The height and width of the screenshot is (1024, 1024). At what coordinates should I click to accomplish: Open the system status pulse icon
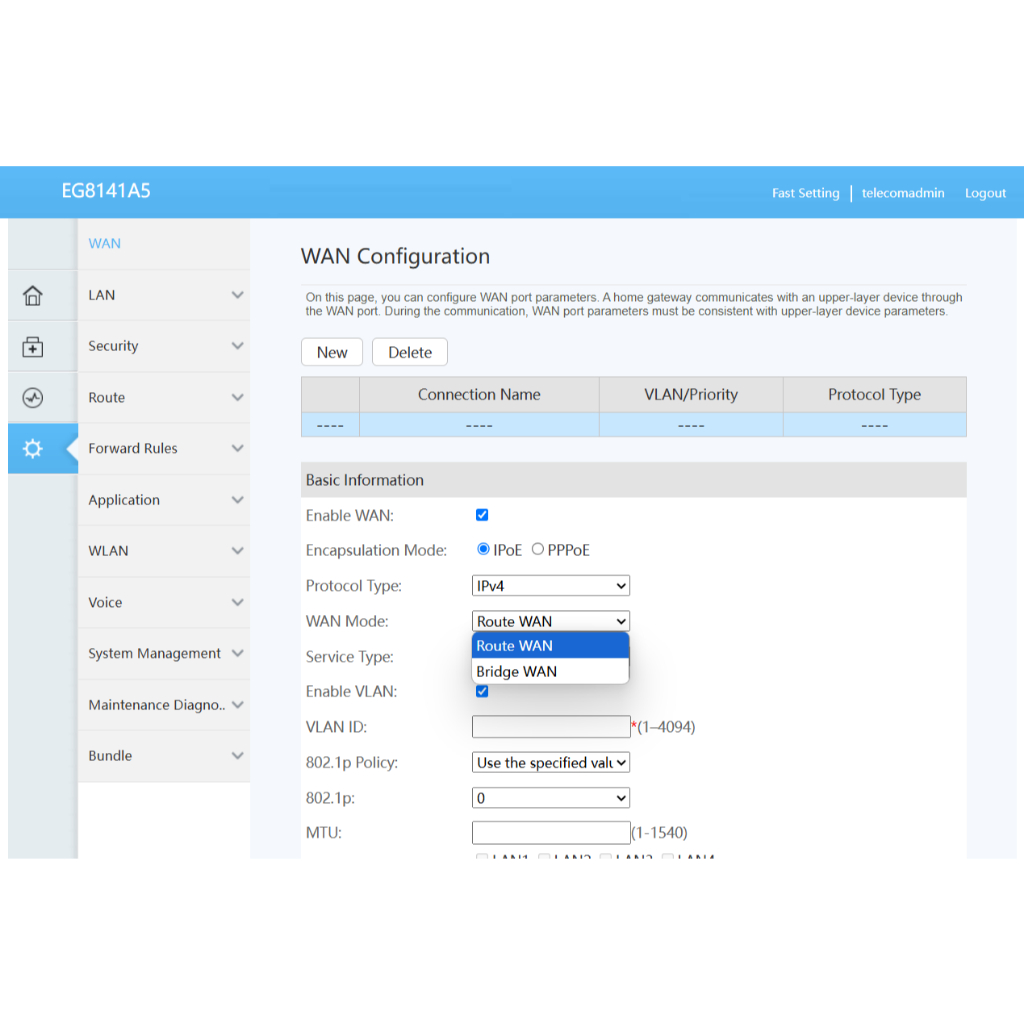coord(33,398)
